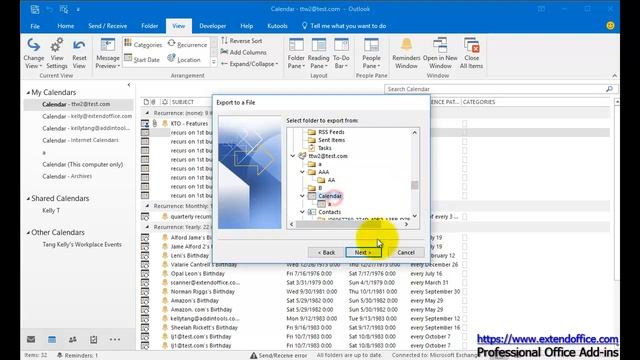640x360 pixels.
Task: Arrange by Start Date
Action: pos(142,60)
